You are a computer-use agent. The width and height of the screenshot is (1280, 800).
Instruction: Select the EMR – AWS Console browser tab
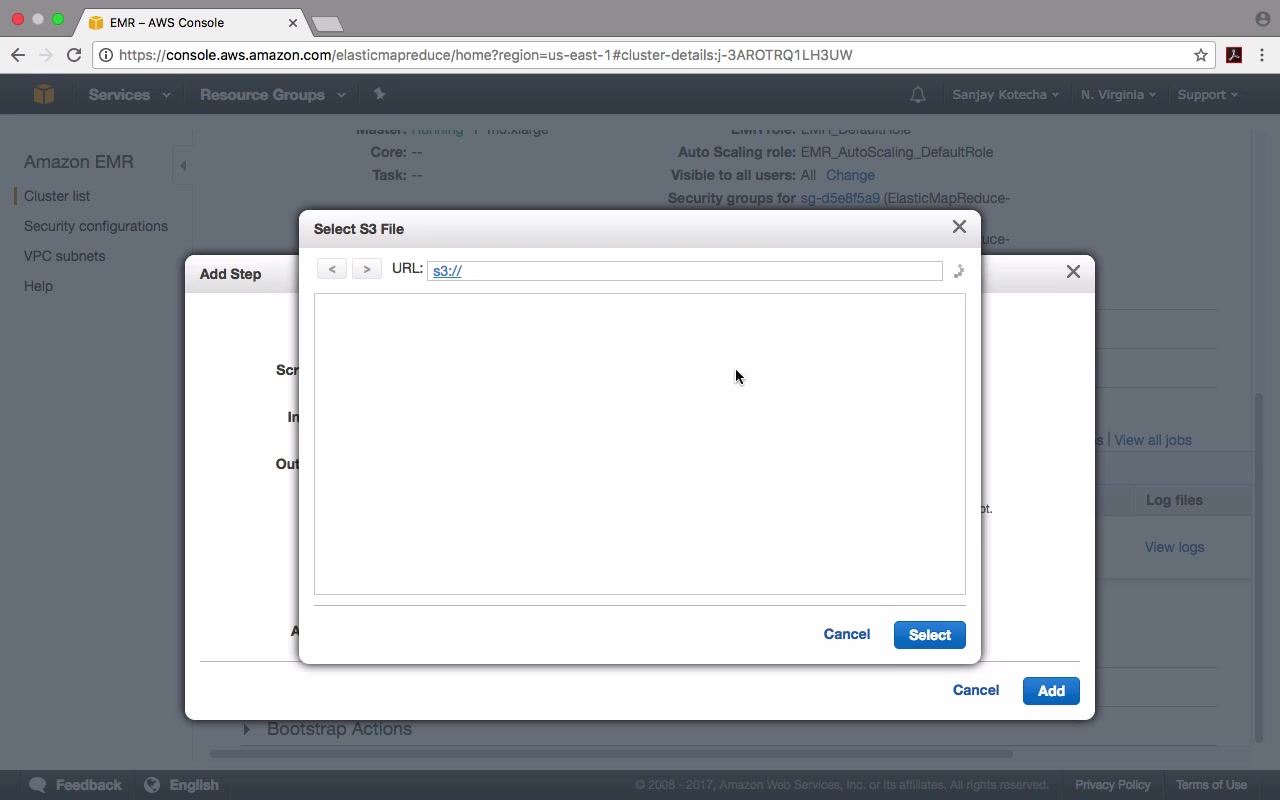190,22
